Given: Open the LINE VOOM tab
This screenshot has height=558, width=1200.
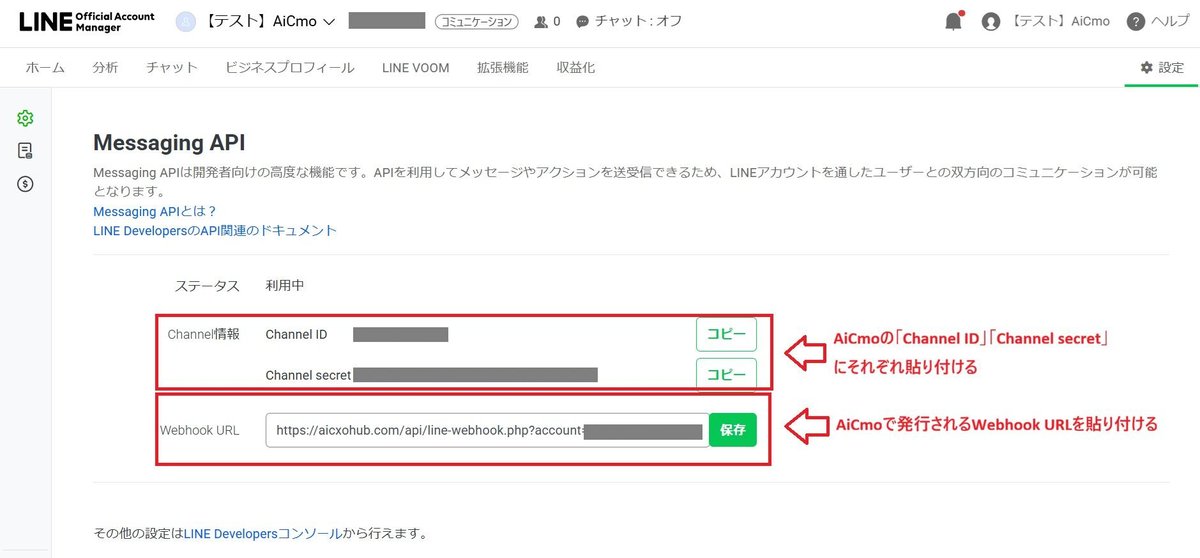Looking at the screenshot, I should [415, 68].
